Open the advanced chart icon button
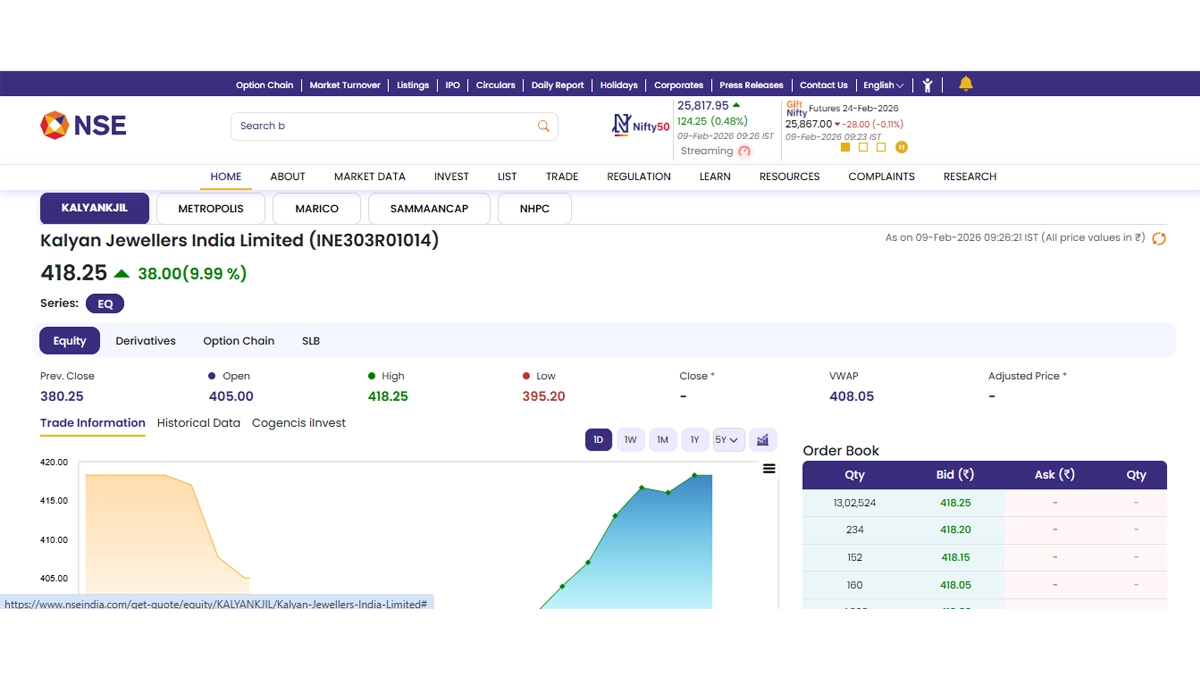The width and height of the screenshot is (1200, 675). coord(763,440)
